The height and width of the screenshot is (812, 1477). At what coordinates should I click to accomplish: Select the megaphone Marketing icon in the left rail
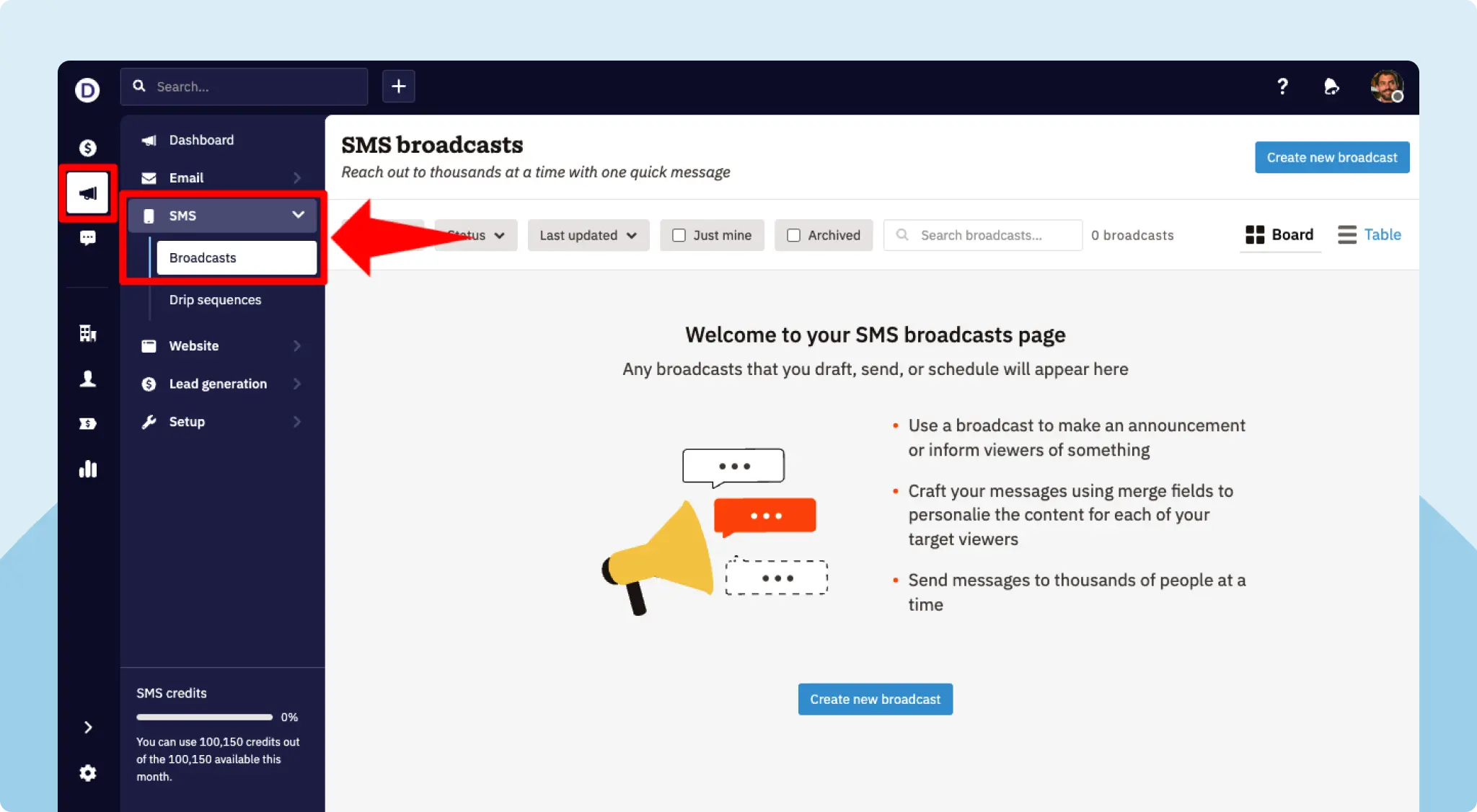tap(87, 192)
